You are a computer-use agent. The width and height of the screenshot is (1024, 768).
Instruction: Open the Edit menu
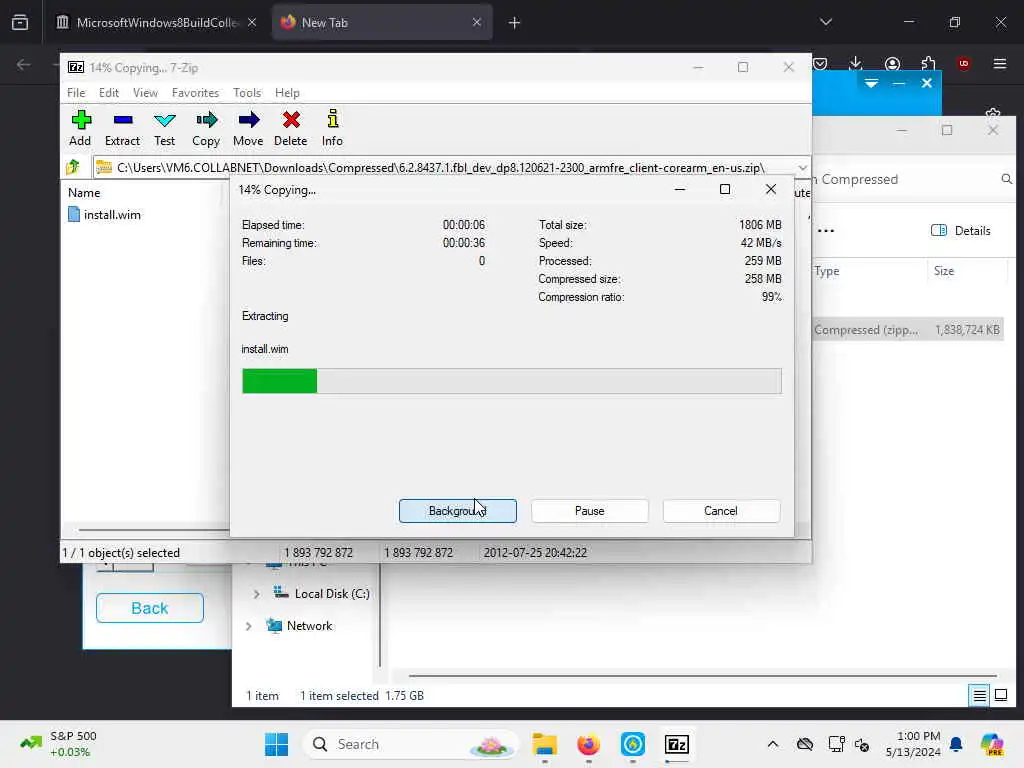108,93
